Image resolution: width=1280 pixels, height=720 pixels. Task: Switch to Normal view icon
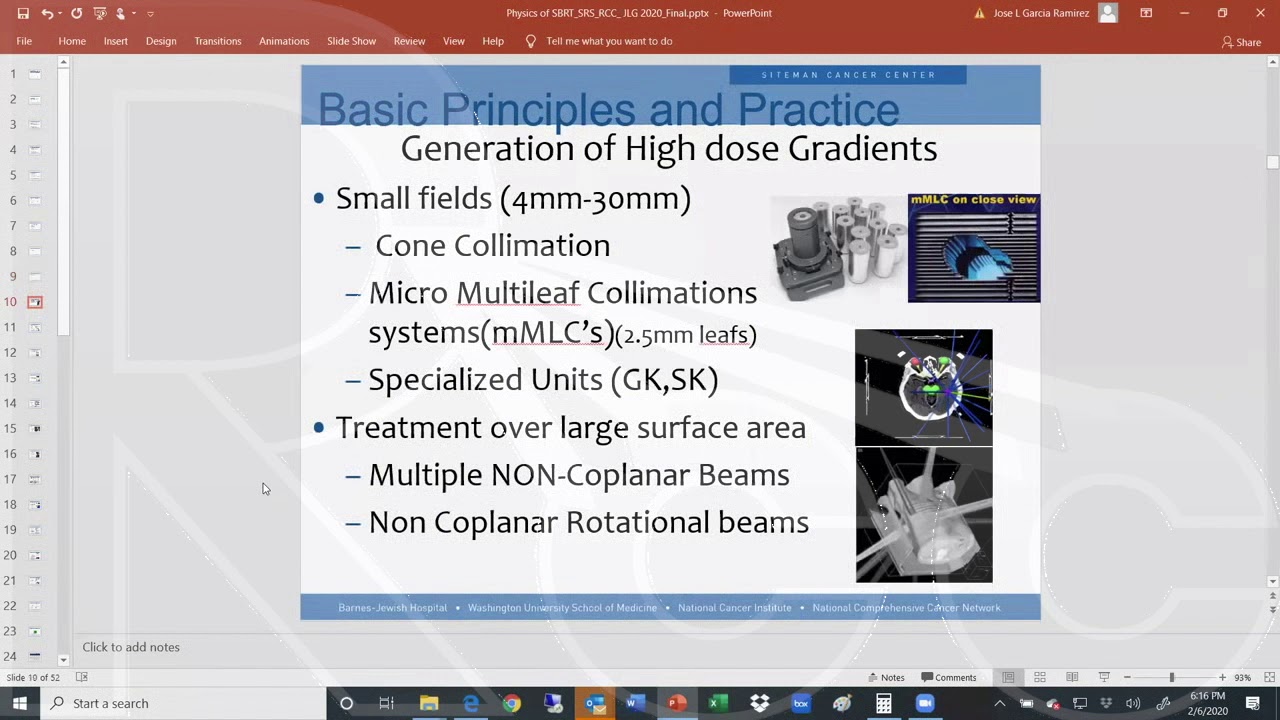[x=1008, y=677]
